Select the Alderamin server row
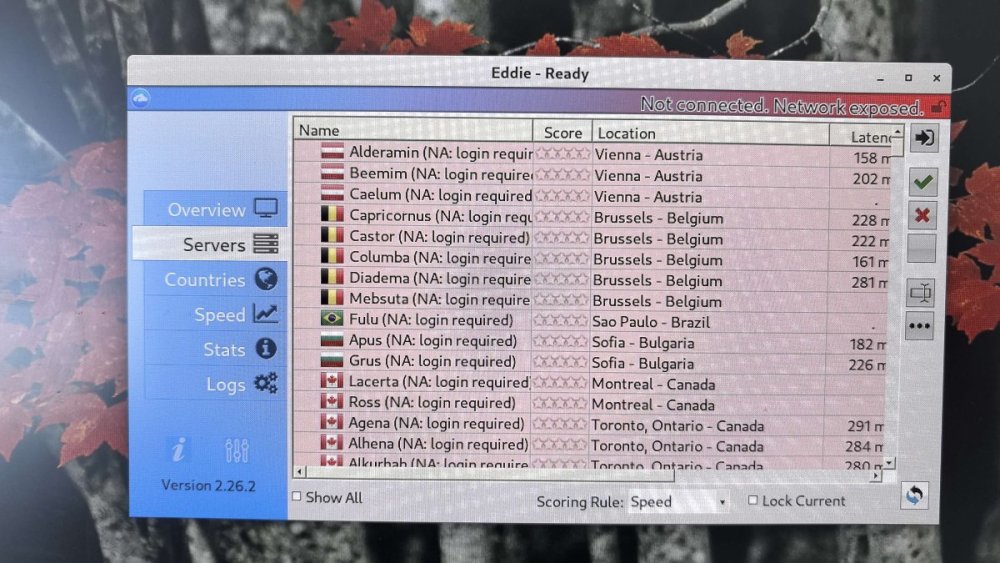 pos(591,154)
